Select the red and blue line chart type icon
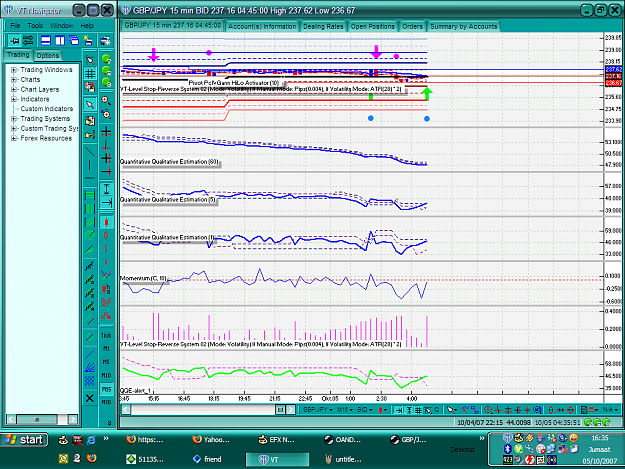This screenshot has height=469, width=625. (106, 274)
